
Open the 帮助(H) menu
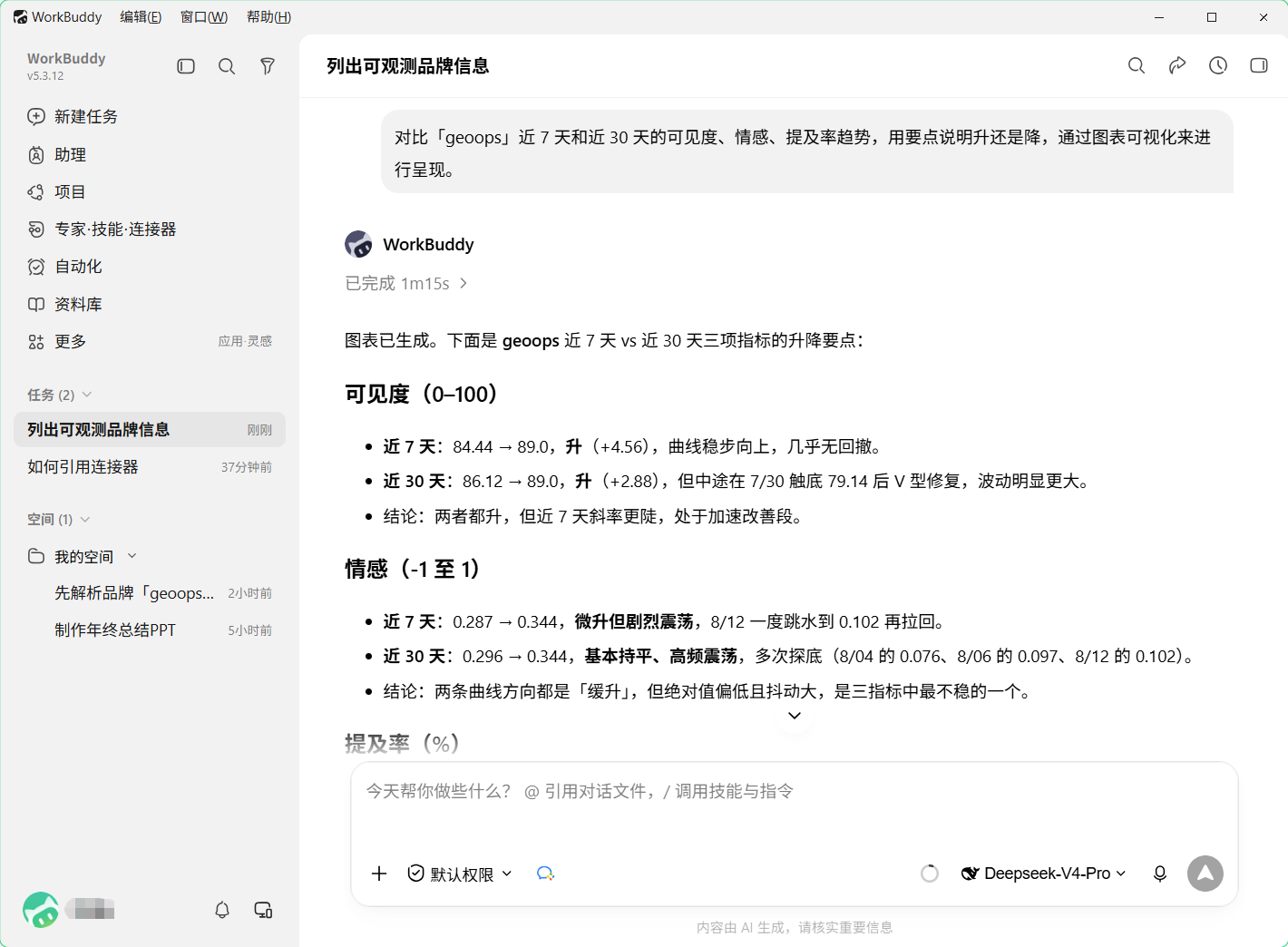tap(268, 17)
